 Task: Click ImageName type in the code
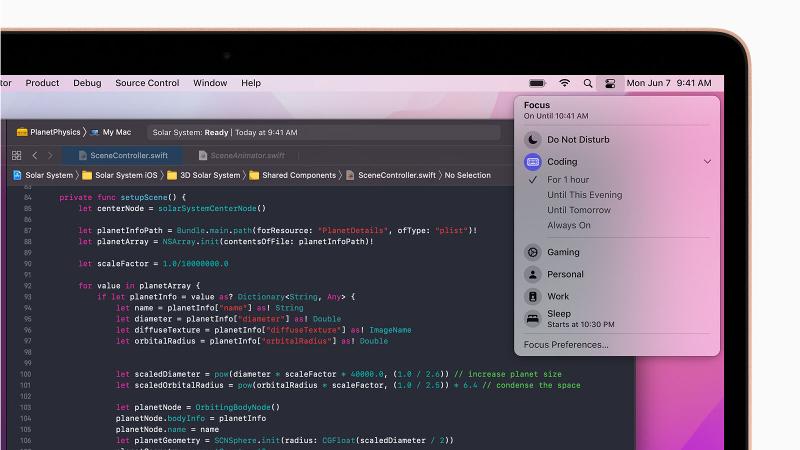390,330
